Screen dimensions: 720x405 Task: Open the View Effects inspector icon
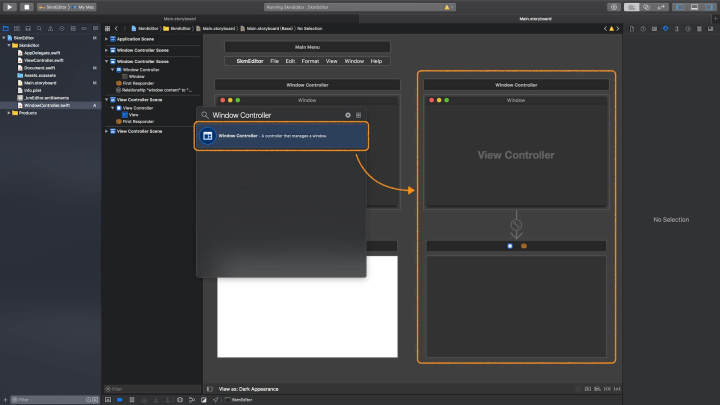point(710,28)
